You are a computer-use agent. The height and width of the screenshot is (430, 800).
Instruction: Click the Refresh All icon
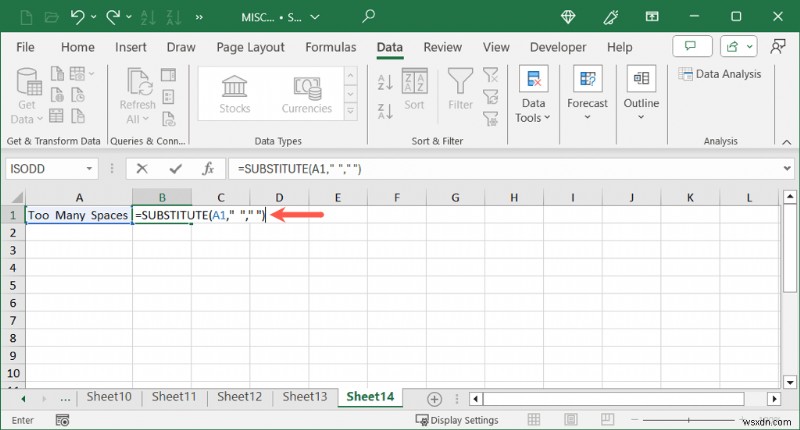click(x=139, y=82)
